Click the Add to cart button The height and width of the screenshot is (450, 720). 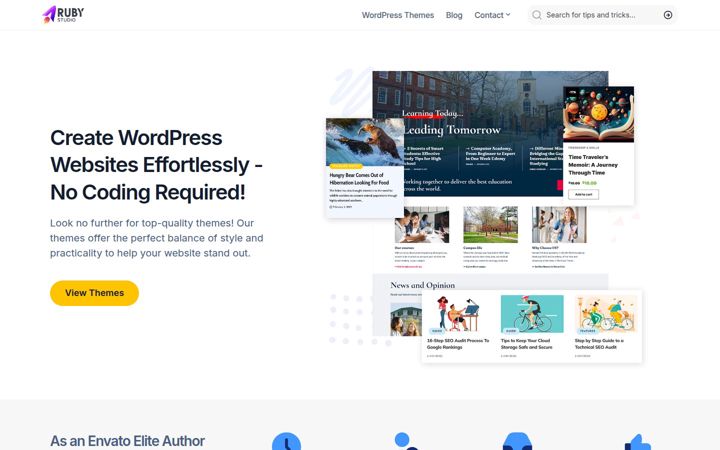click(x=583, y=194)
